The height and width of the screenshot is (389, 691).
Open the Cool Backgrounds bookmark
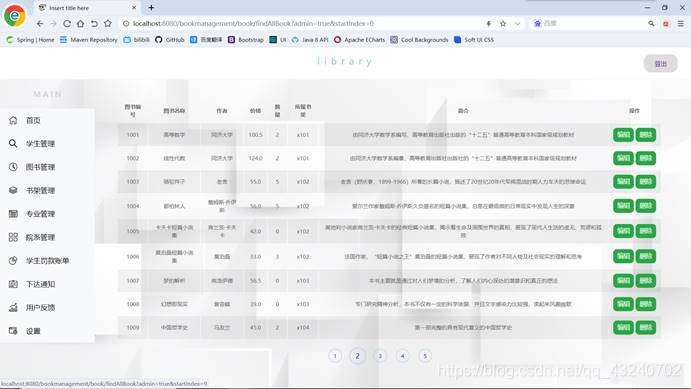tap(419, 40)
